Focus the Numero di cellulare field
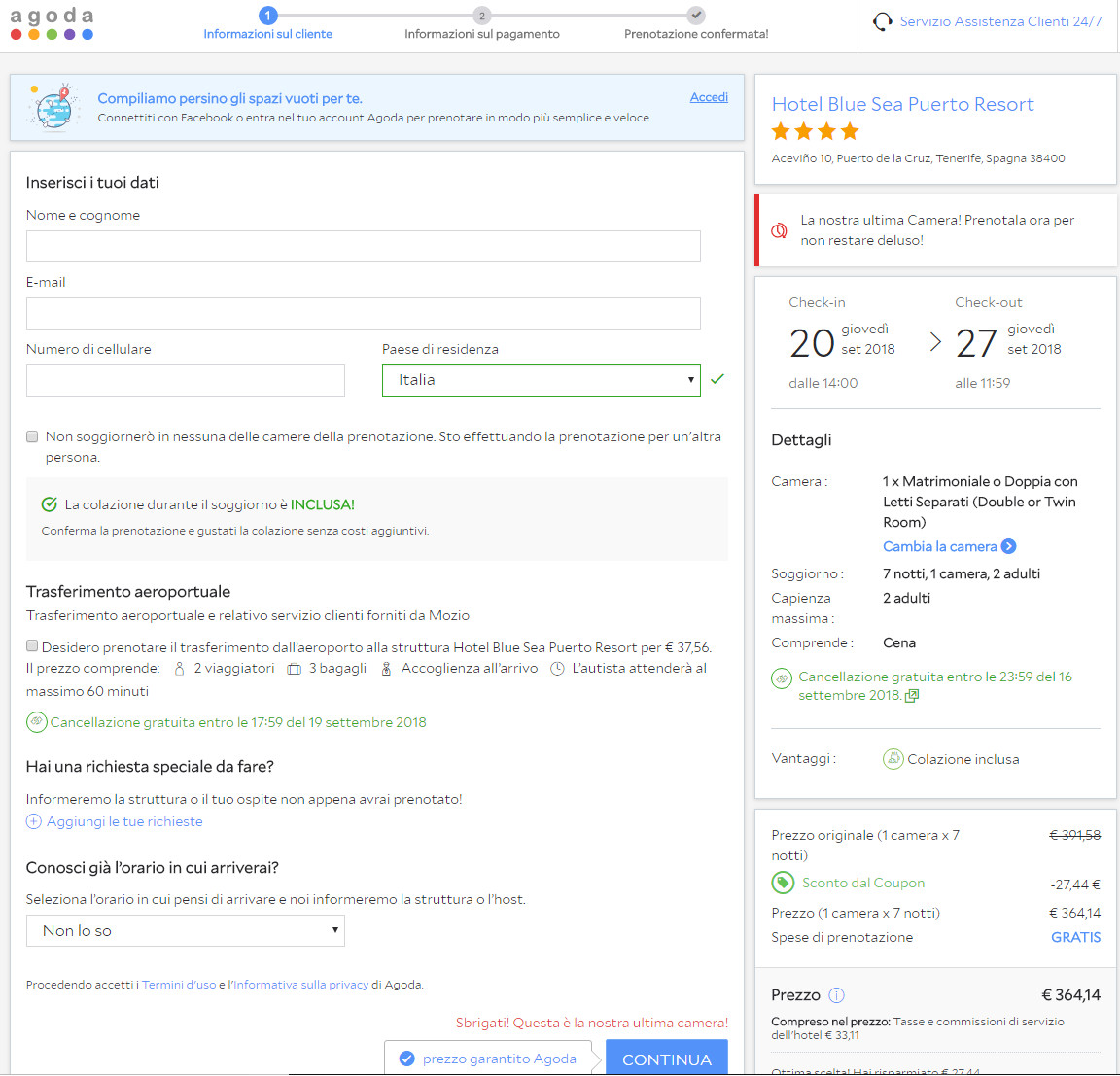1120x1076 pixels. 186,381
